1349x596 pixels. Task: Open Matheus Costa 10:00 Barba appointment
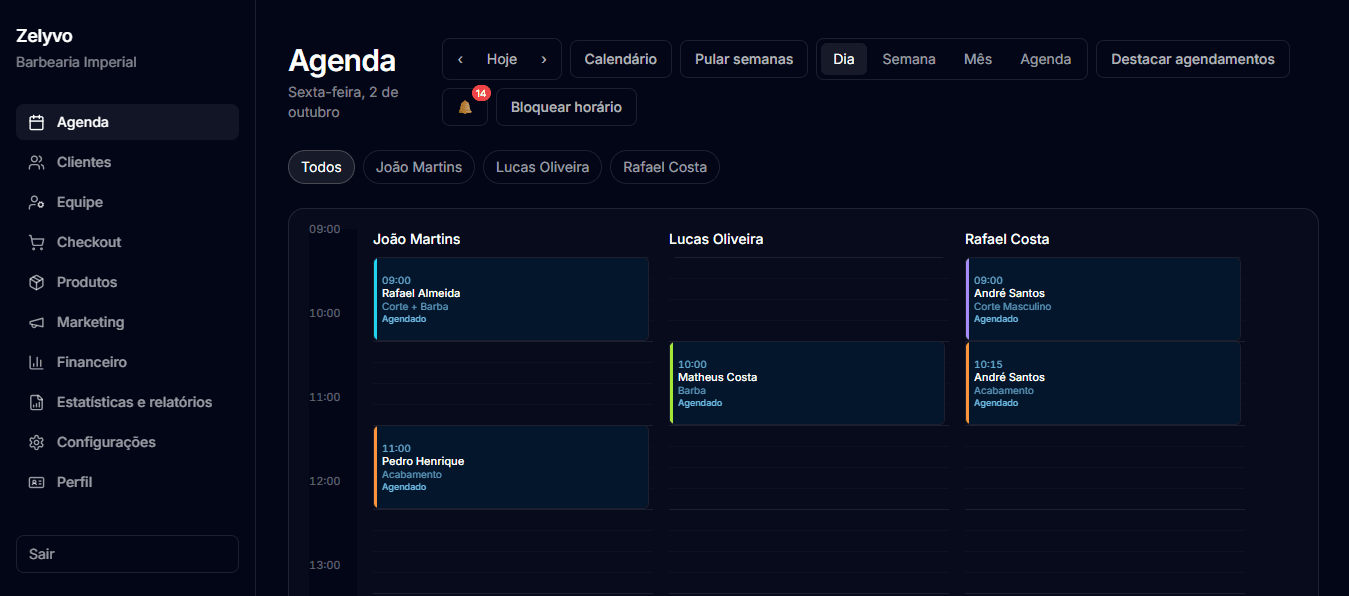click(807, 383)
